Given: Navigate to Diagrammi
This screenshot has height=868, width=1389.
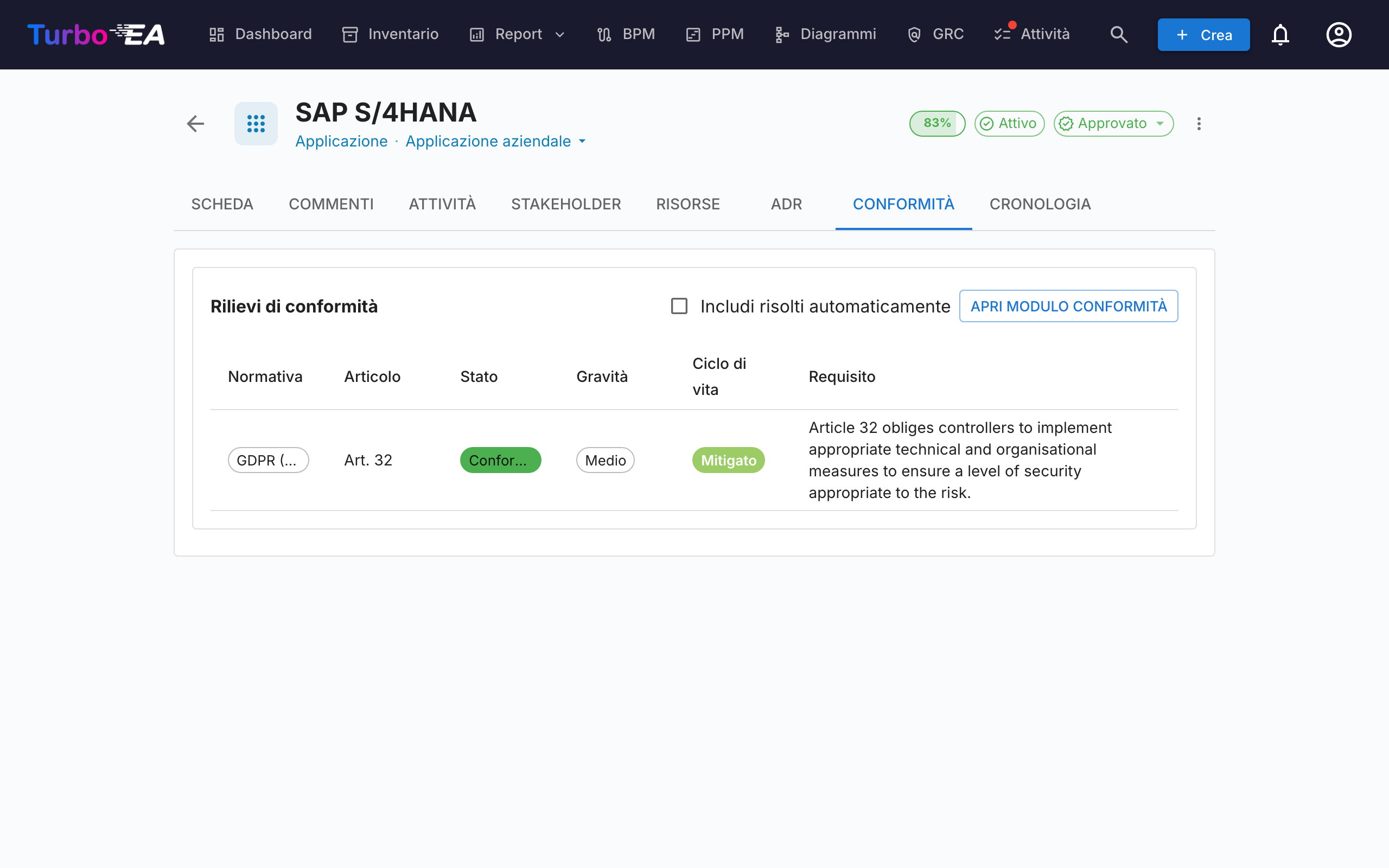Looking at the screenshot, I should [x=825, y=34].
